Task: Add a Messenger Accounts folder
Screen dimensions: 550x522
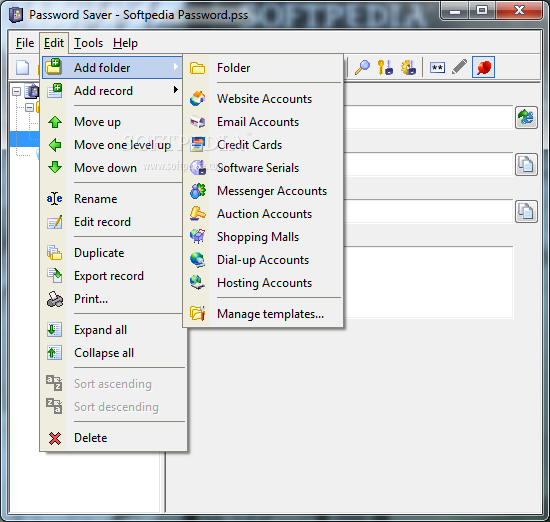Action: (x=263, y=191)
